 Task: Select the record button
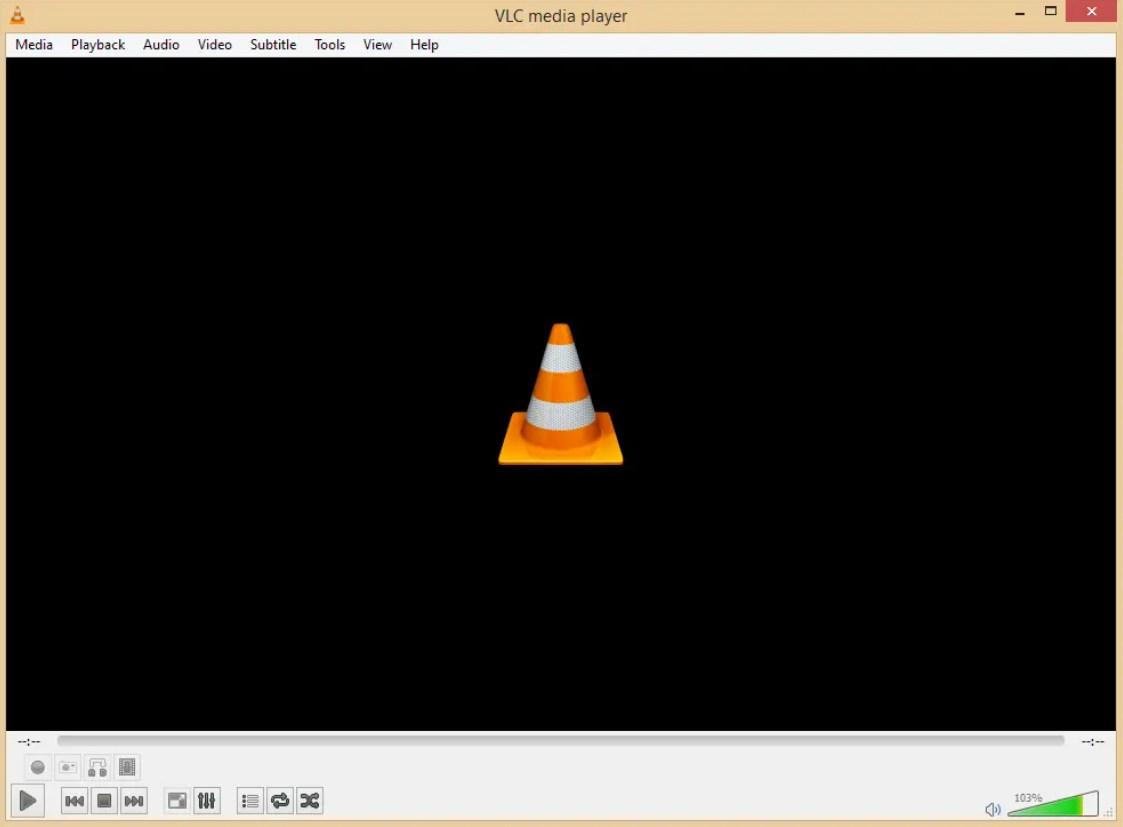click(37, 767)
